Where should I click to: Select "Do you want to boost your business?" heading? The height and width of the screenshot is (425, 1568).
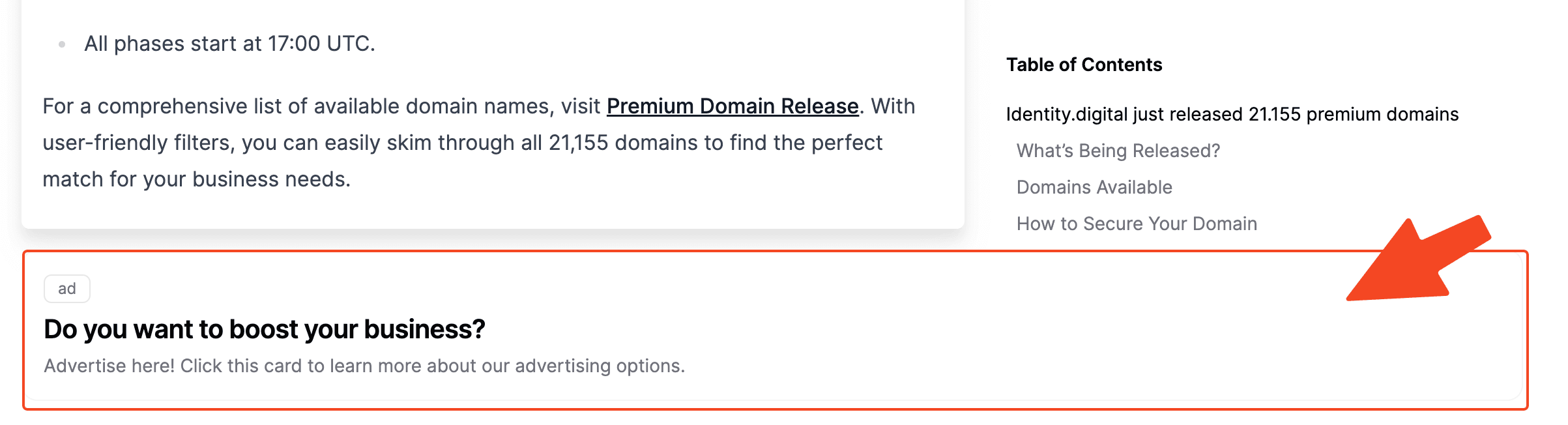pos(265,329)
